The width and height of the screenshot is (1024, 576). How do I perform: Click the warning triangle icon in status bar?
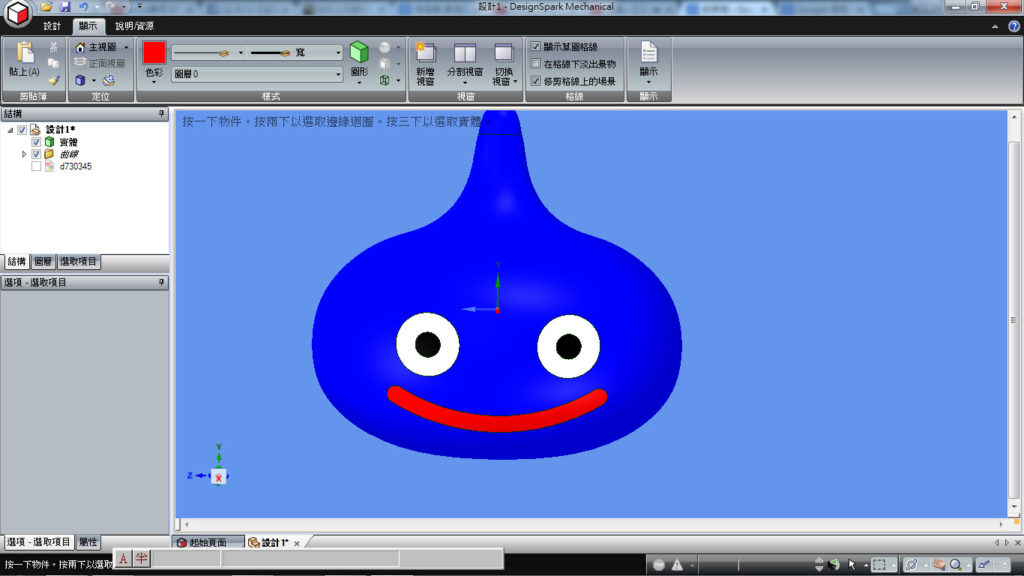pyautogui.click(x=677, y=565)
